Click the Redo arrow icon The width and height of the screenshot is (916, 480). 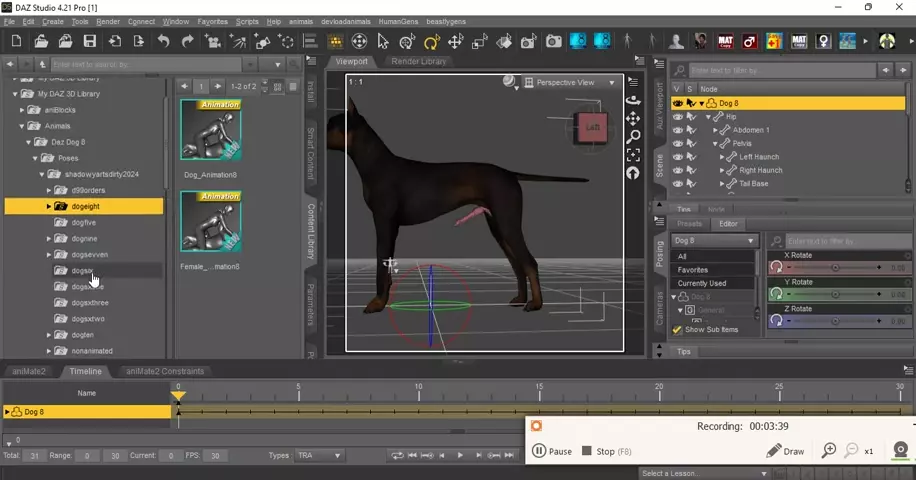(x=187, y=42)
